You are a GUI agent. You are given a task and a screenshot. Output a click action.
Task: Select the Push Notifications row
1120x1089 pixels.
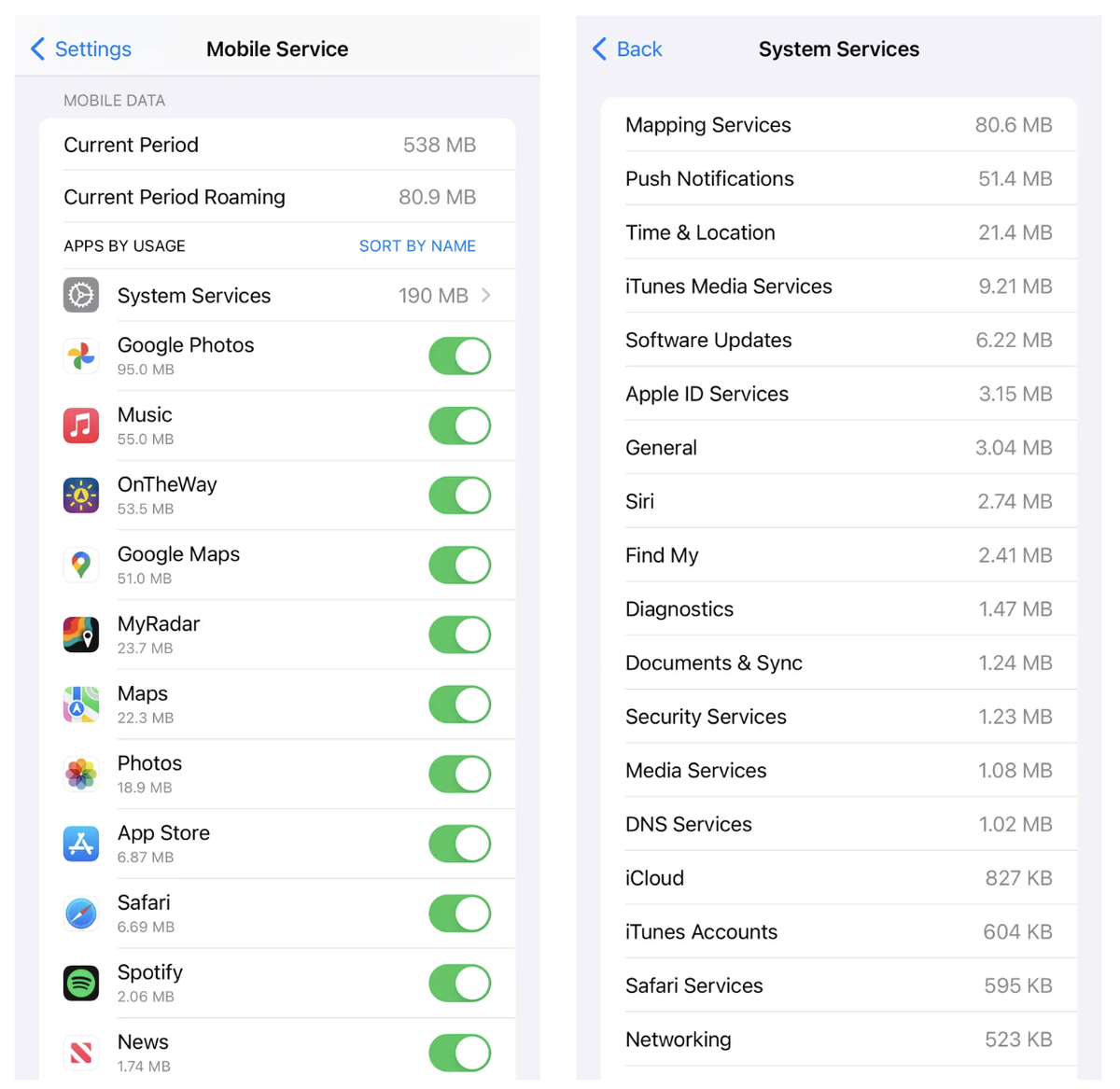839,178
